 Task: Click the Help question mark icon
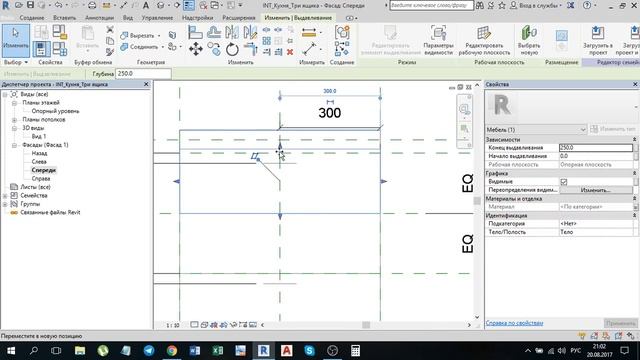(x=587, y=5)
